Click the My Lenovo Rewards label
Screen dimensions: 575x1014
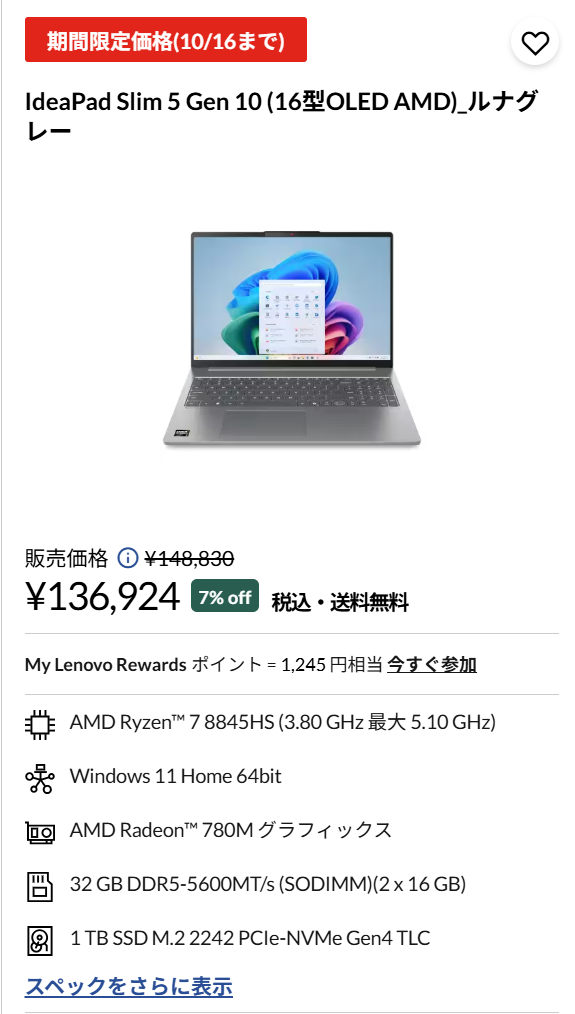coord(105,665)
